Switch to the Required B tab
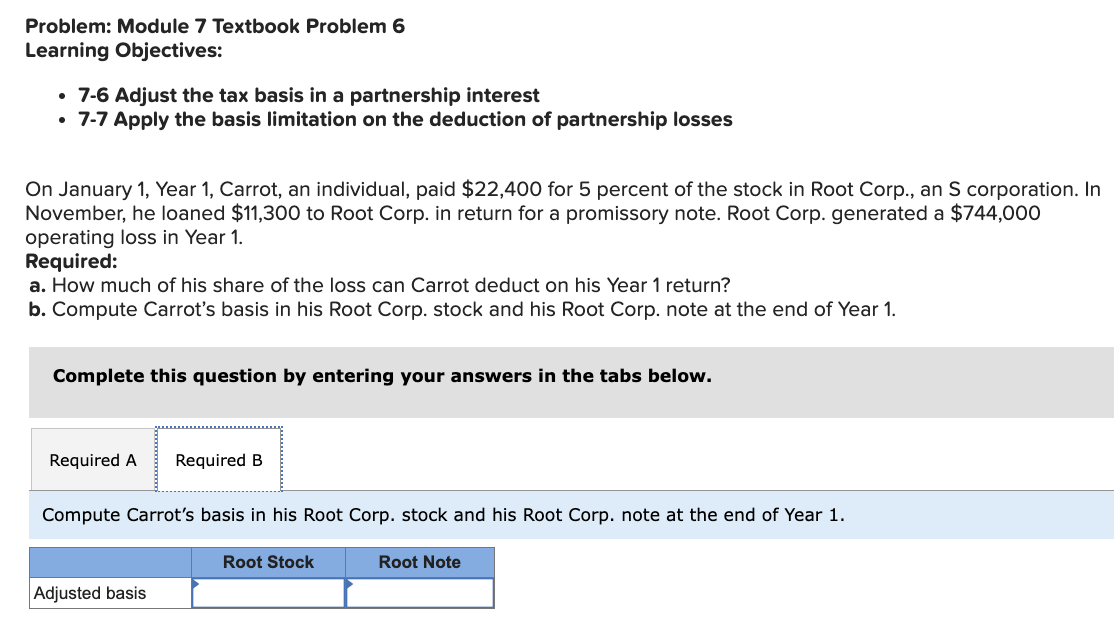The height and width of the screenshot is (620, 1114). [220, 459]
